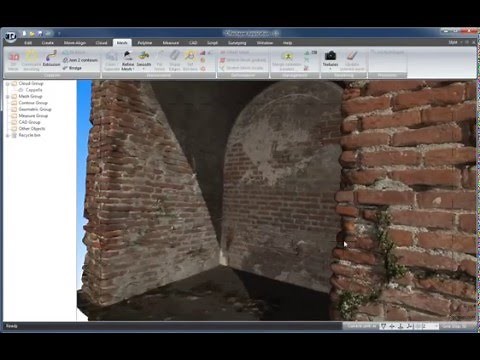Click the Bridge command
Screen dimensions: 480x360
(72, 68)
